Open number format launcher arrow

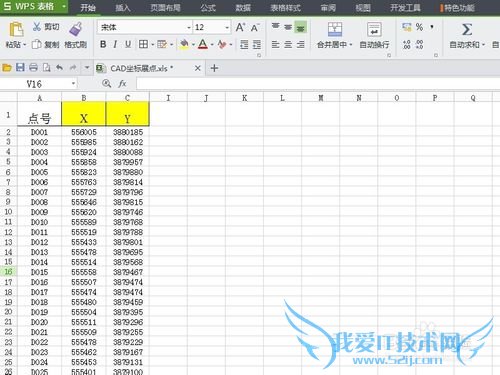point(436,55)
